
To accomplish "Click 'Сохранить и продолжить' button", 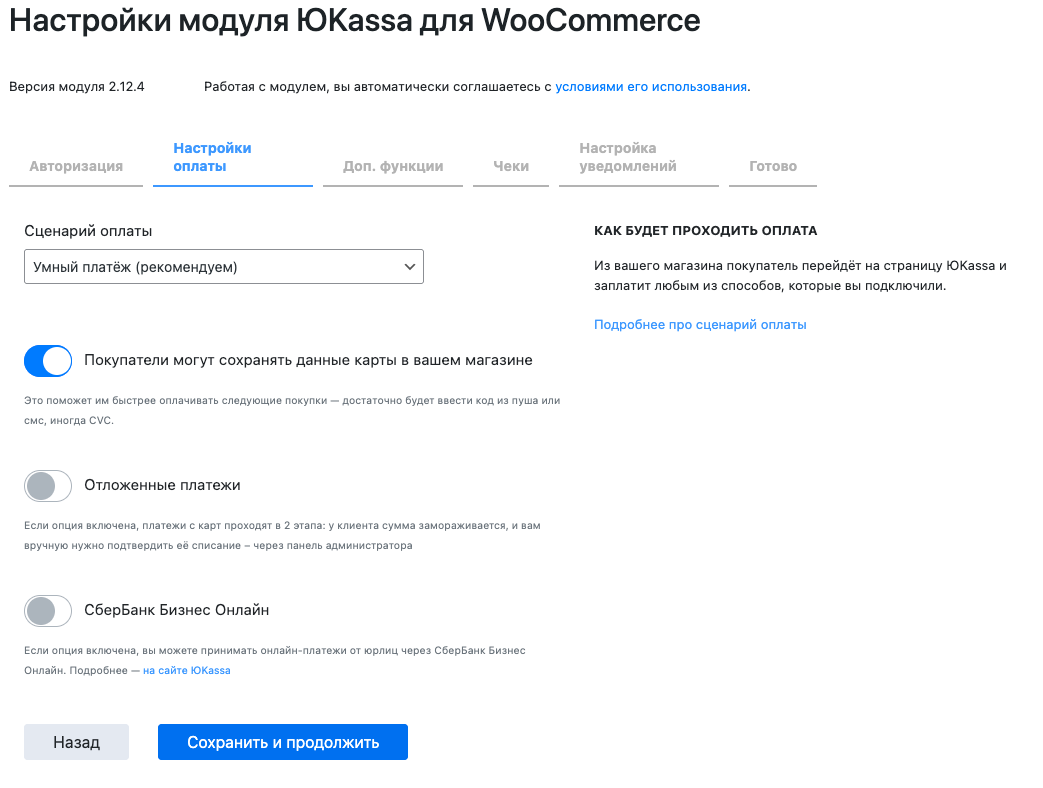I will [283, 742].
